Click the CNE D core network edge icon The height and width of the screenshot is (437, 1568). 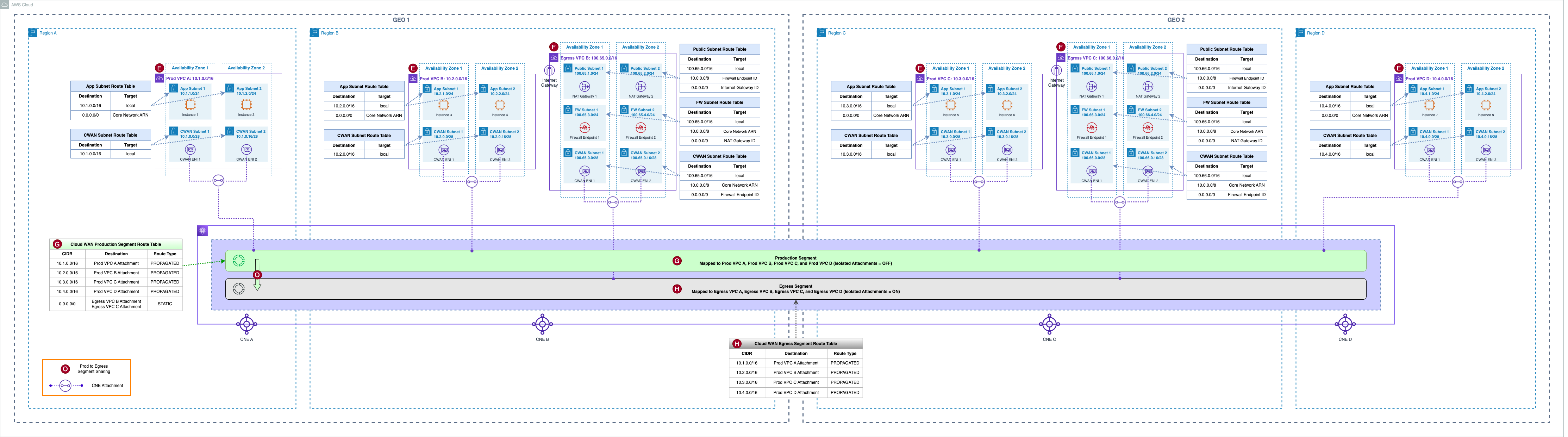(x=1345, y=324)
